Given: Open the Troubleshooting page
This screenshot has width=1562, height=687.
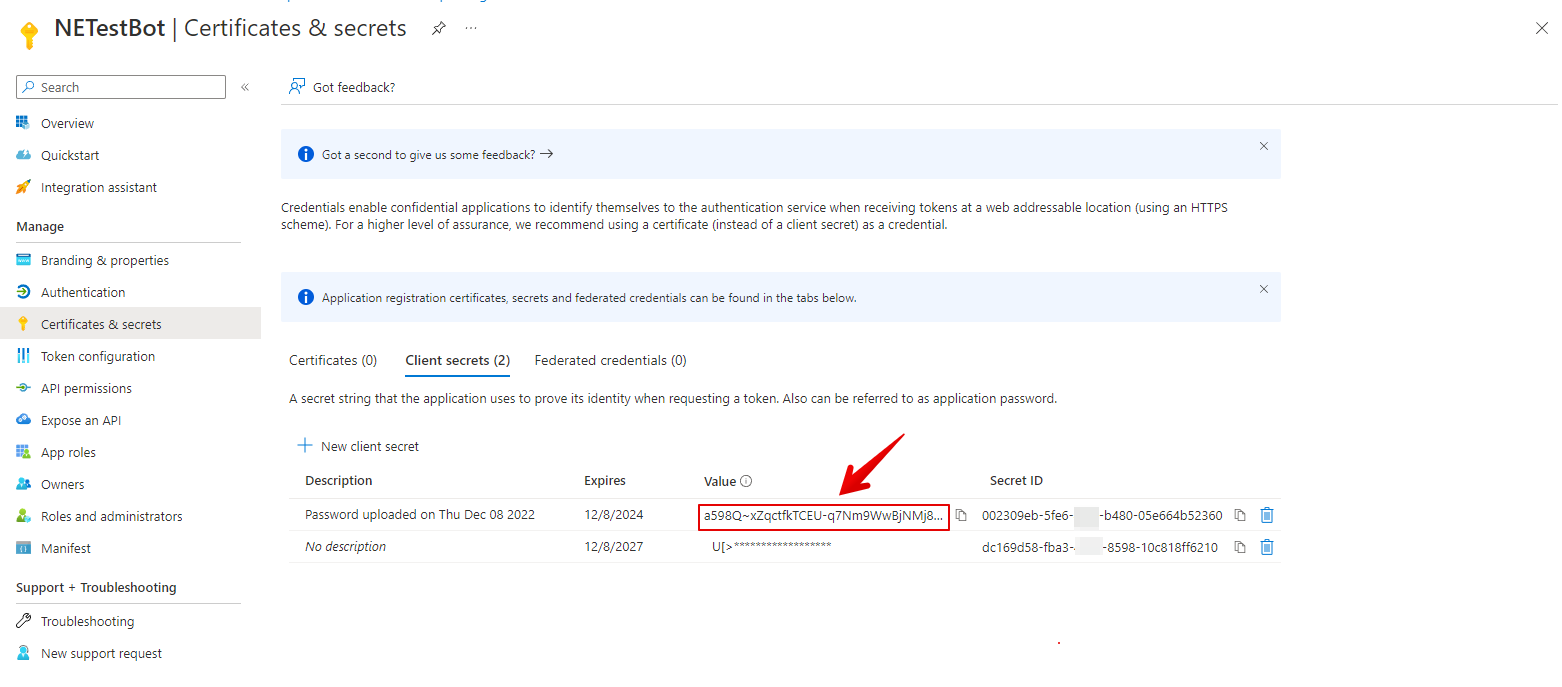Looking at the screenshot, I should (x=87, y=621).
